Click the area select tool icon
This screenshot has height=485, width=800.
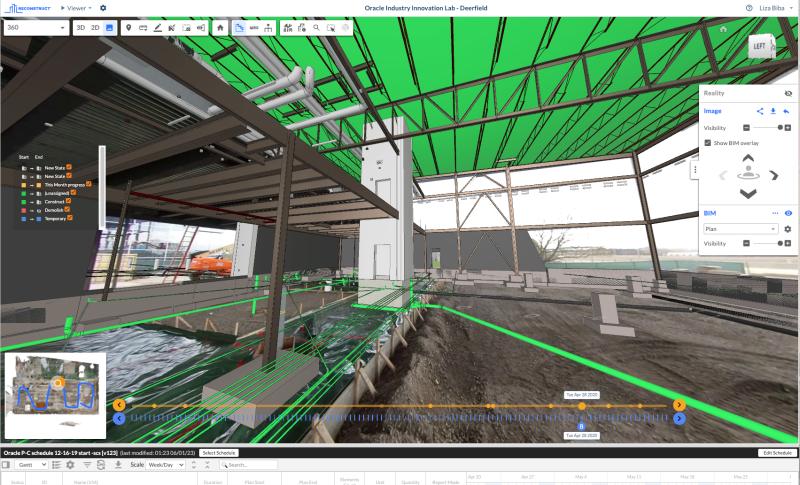tap(331, 28)
